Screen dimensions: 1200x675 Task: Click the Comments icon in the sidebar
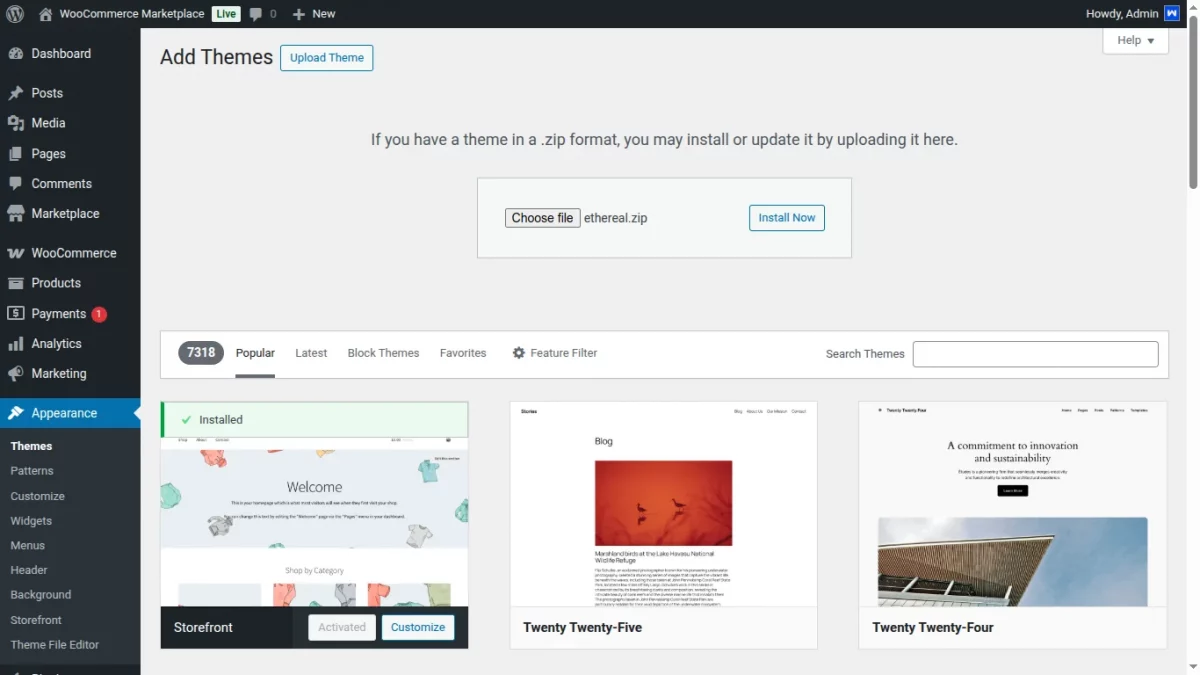[15, 184]
